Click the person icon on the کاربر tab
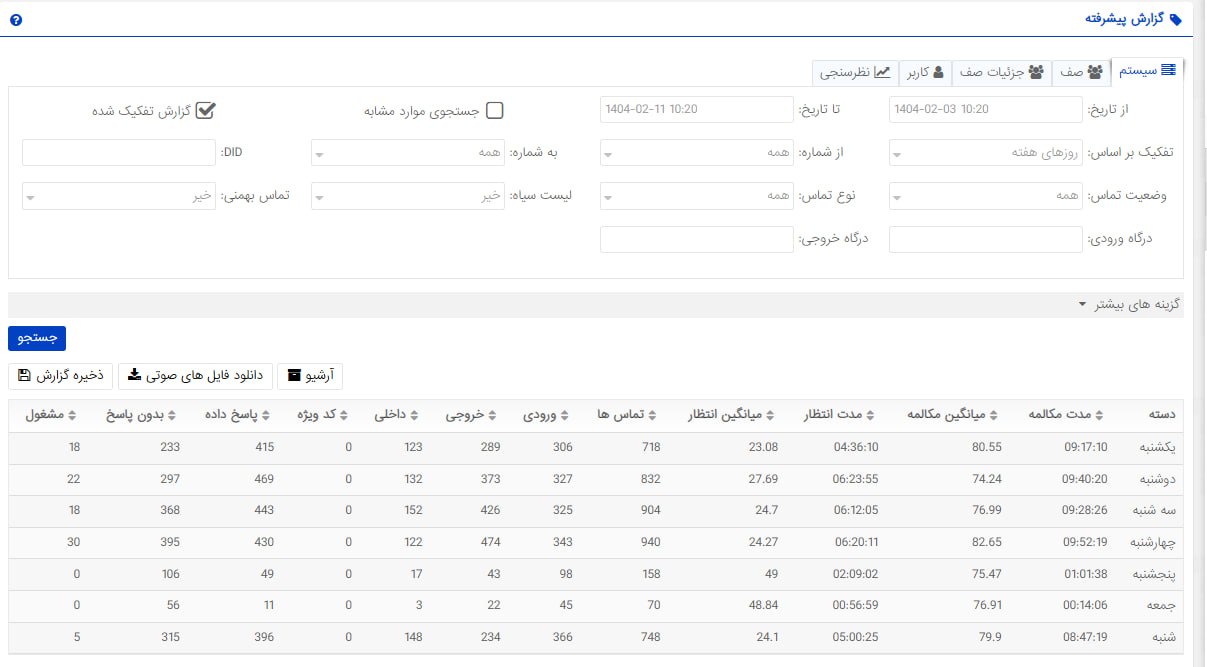 pos(940,70)
